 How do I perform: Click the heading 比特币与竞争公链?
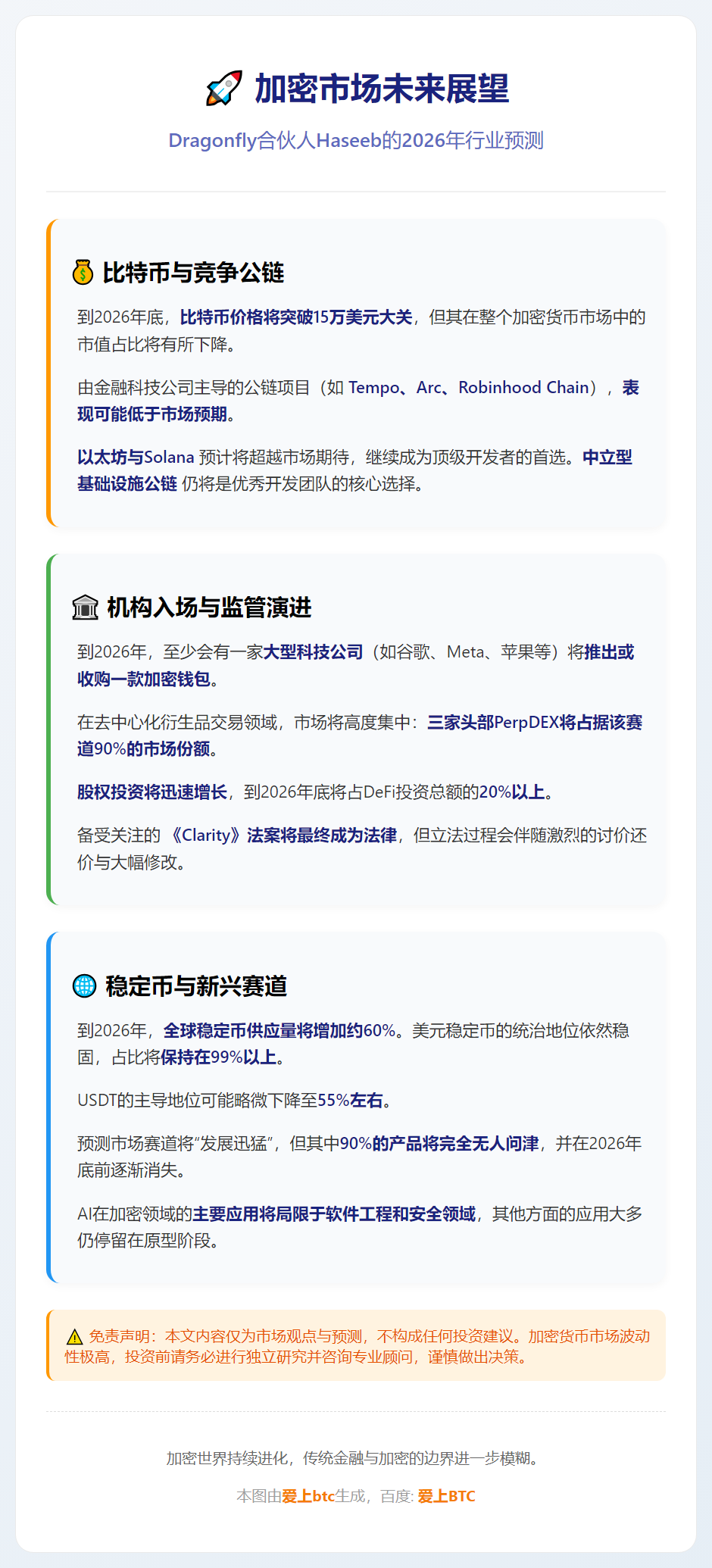point(193,273)
